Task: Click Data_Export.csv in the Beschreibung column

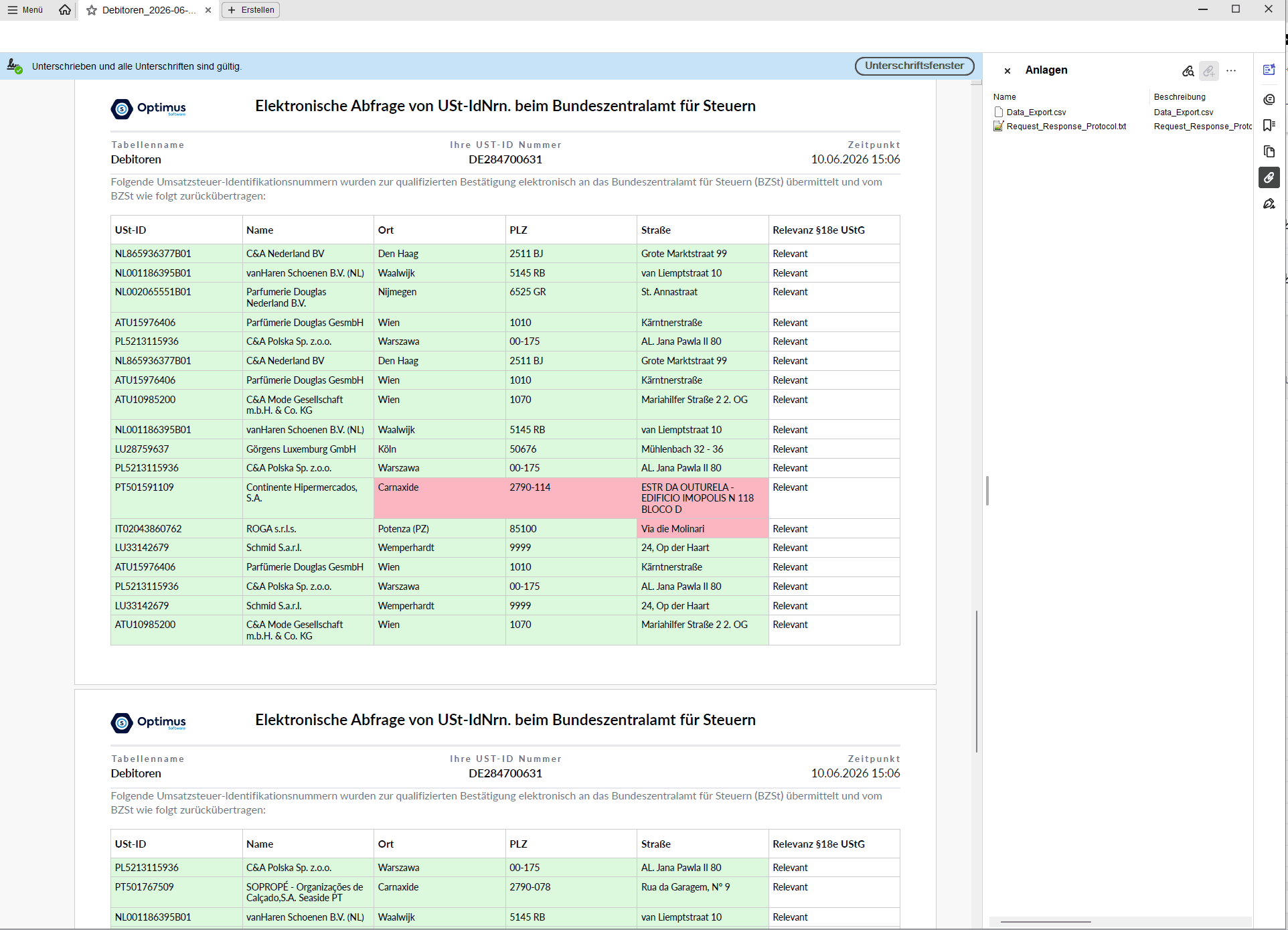Action: click(x=1184, y=112)
